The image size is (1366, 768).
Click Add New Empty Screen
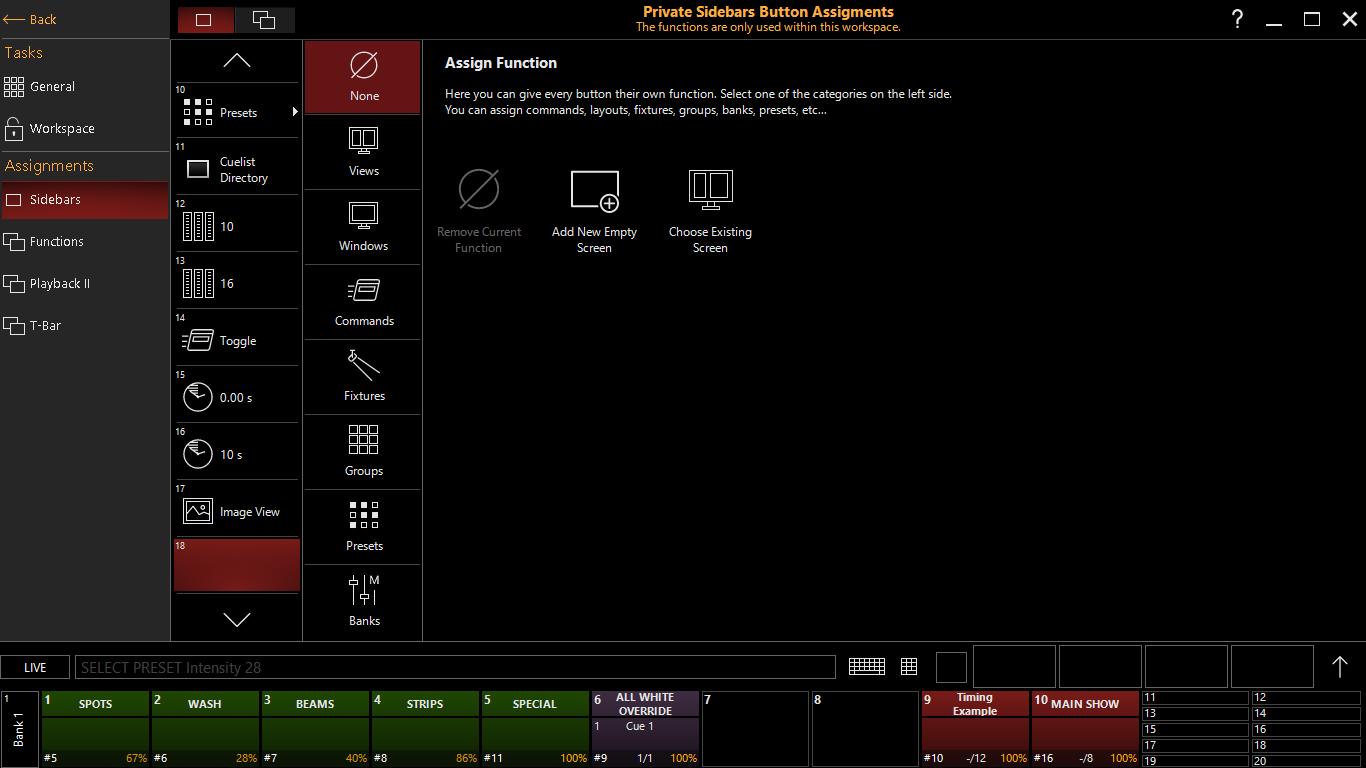point(594,211)
